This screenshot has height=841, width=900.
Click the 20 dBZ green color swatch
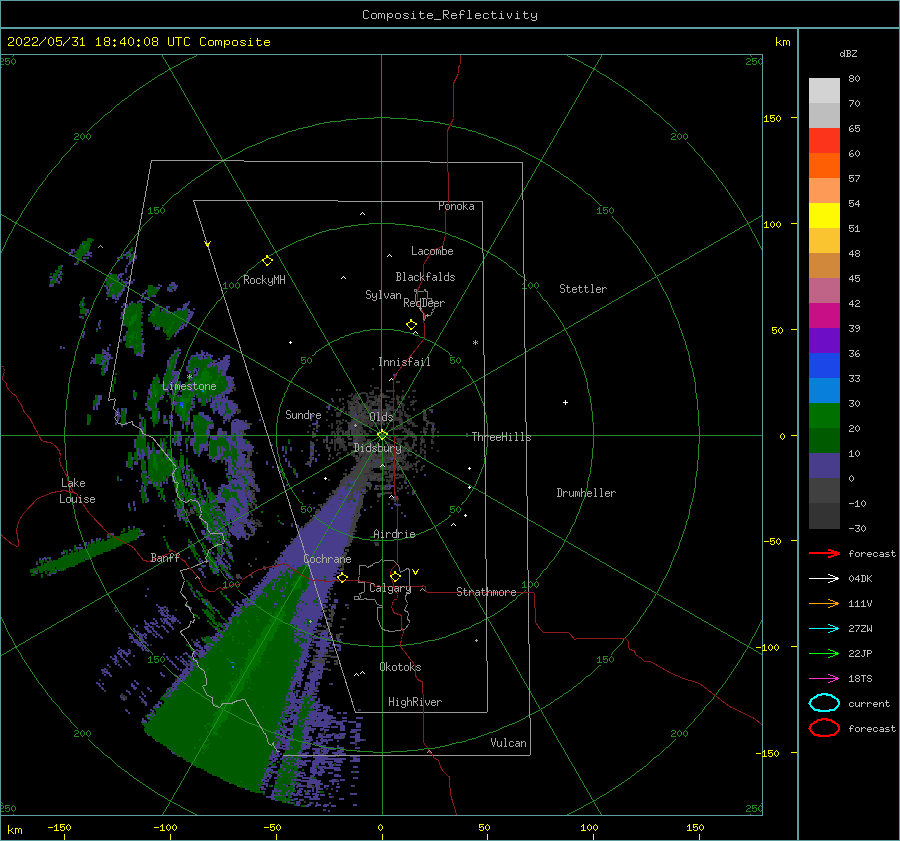pyautogui.click(x=824, y=416)
